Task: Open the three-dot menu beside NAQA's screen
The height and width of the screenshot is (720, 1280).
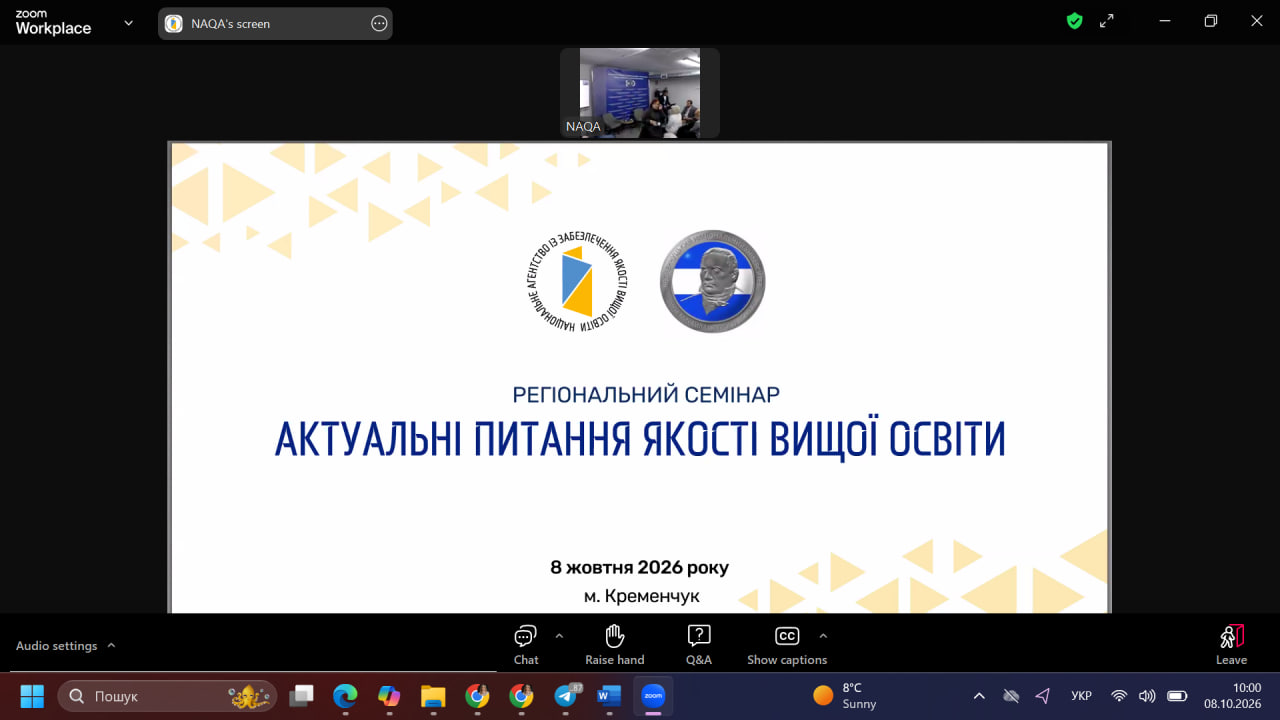Action: 379,24
